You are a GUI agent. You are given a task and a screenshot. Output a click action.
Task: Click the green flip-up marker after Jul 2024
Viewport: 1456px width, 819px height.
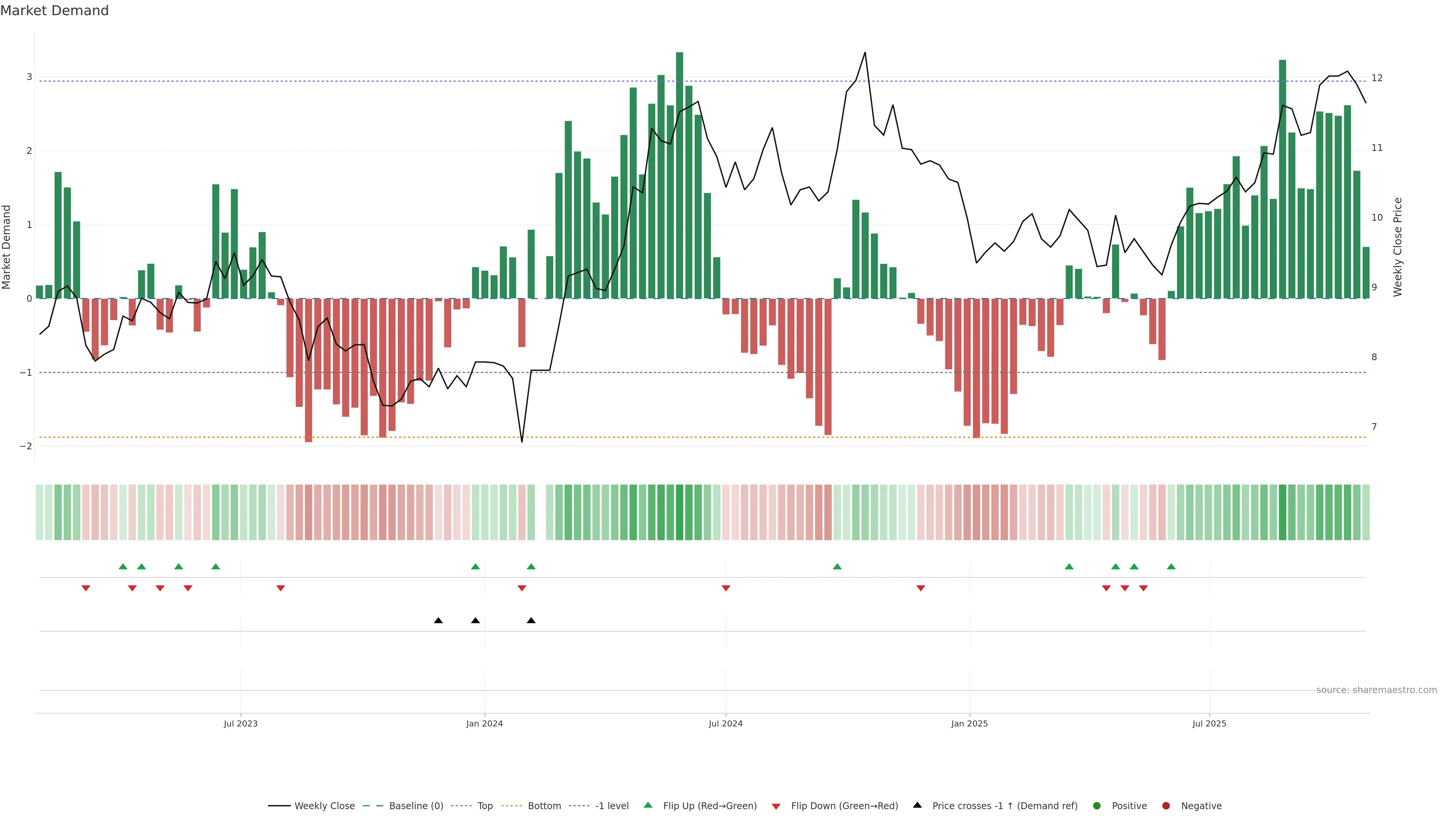coord(837,566)
